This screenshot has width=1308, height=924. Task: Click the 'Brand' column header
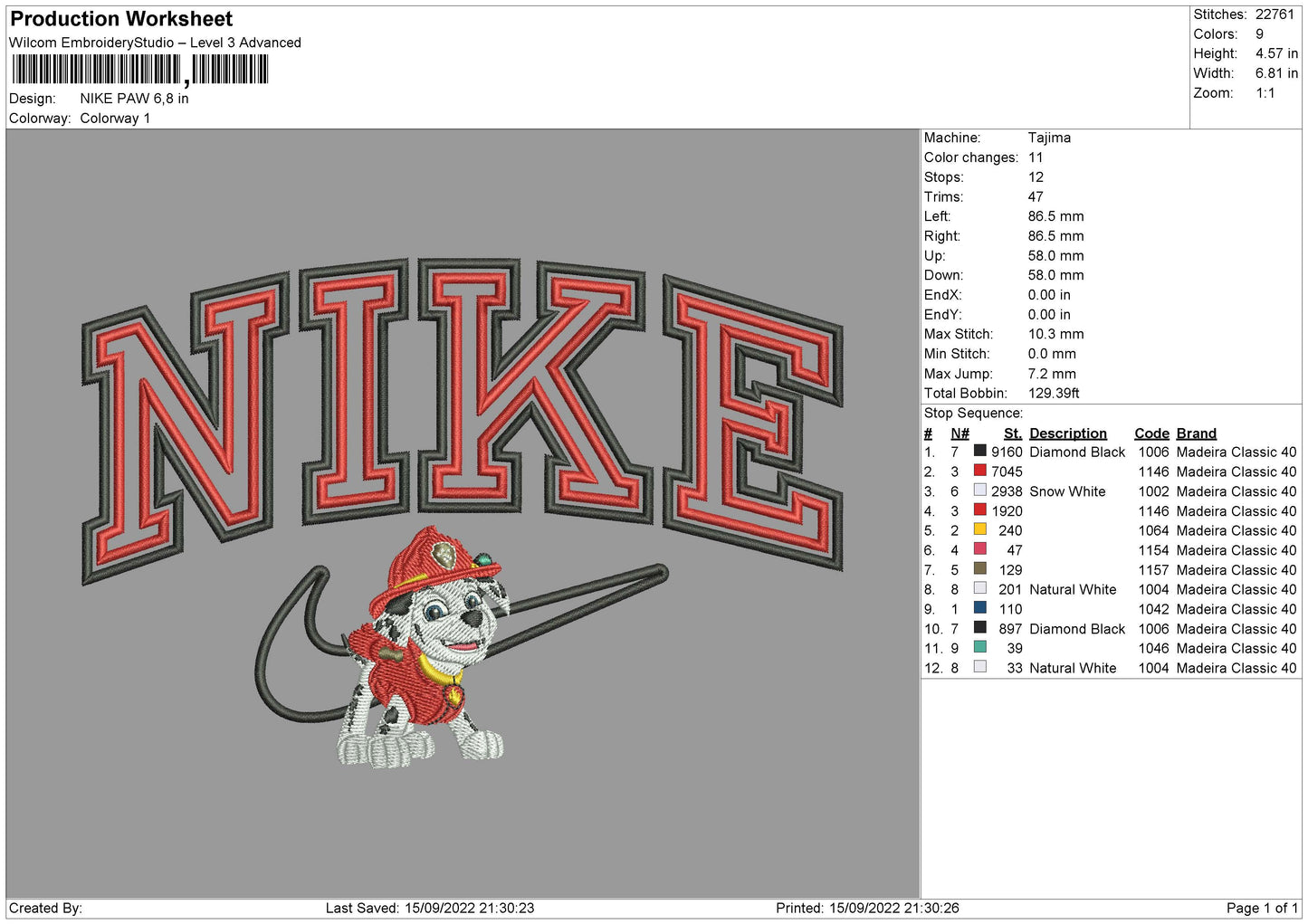[x=1196, y=433]
